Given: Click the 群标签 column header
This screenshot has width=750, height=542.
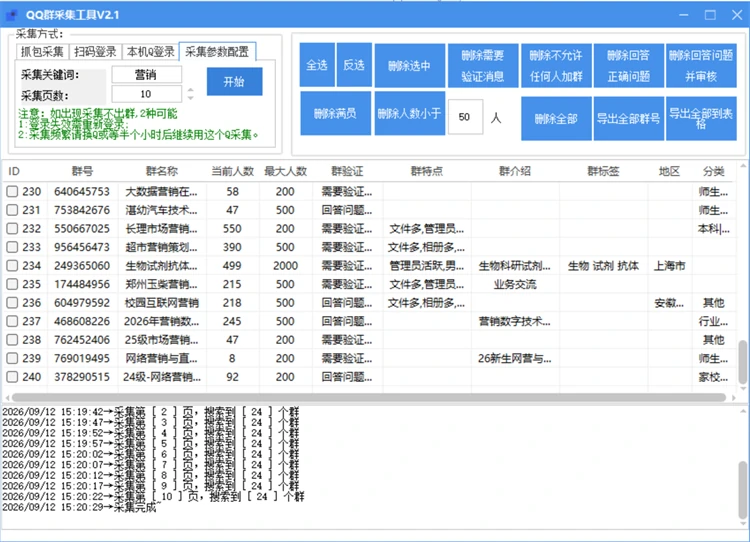Looking at the screenshot, I should pos(603,171).
